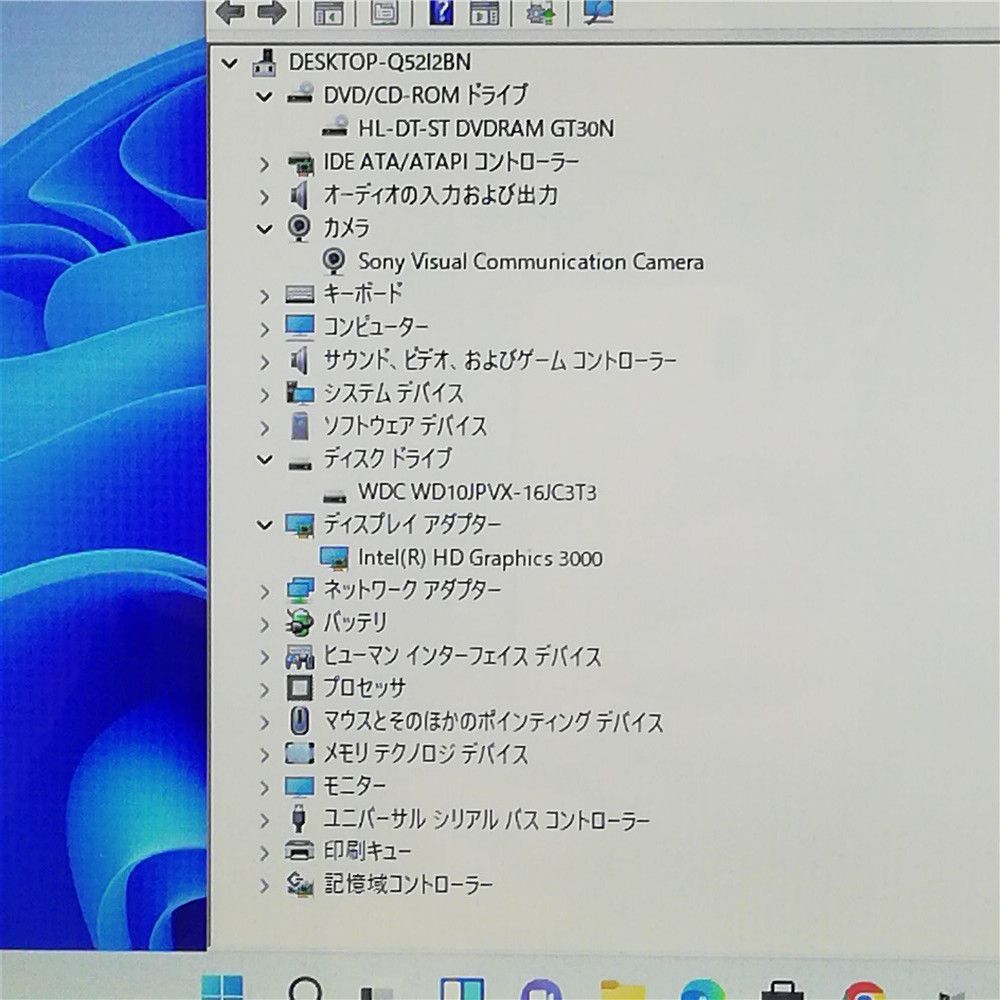Image resolution: width=1000 pixels, height=1000 pixels.
Task: Click the コンピューター monitor icon
Action: pos(299,327)
